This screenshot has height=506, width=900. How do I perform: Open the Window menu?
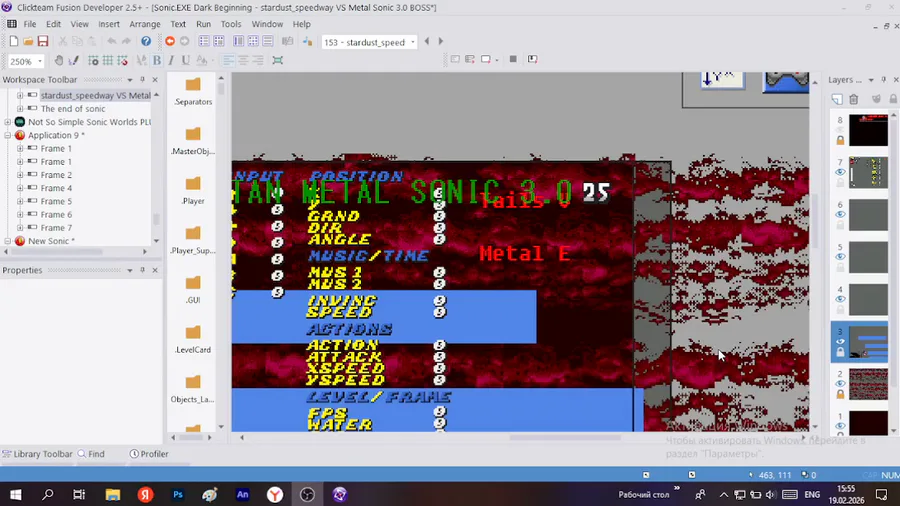click(267, 24)
